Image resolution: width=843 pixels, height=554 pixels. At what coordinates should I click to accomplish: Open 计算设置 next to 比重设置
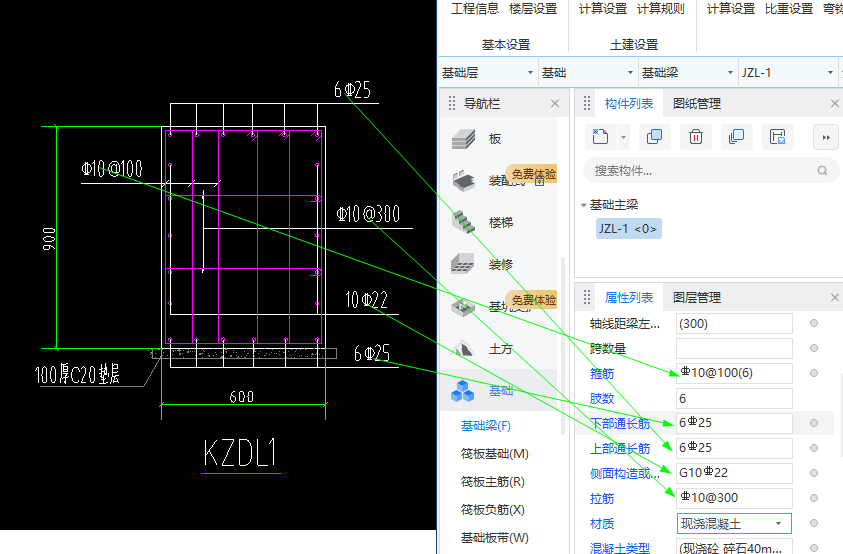coord(731,9)
